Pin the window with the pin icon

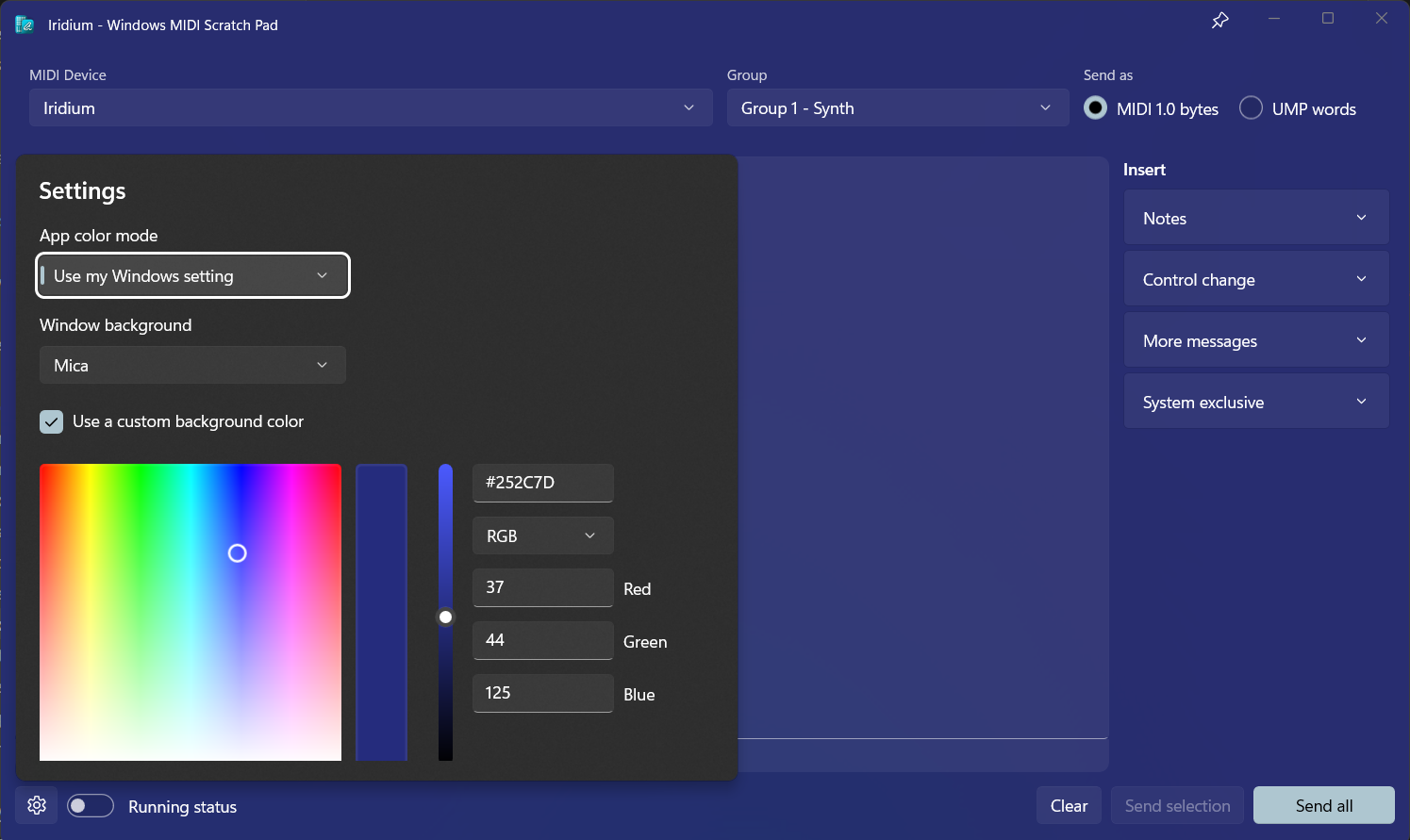click(1219, 20)
